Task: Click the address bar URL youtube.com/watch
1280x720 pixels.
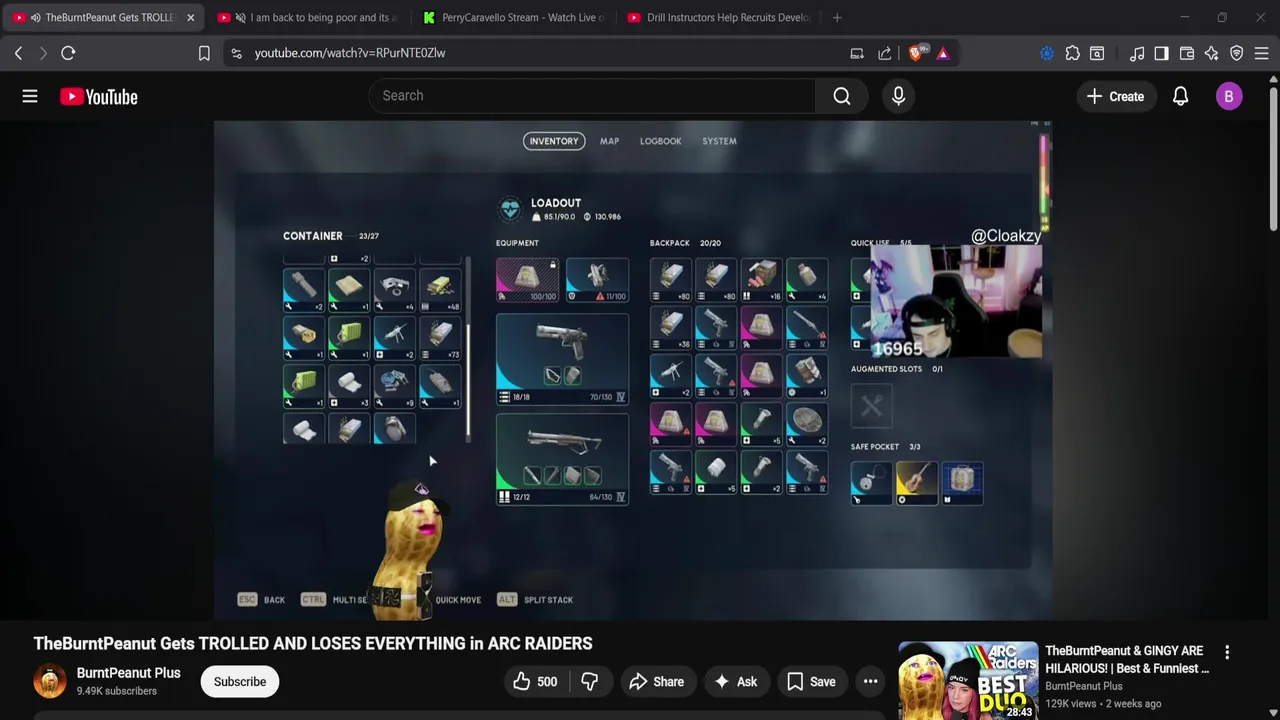Action: click(350, 53)
